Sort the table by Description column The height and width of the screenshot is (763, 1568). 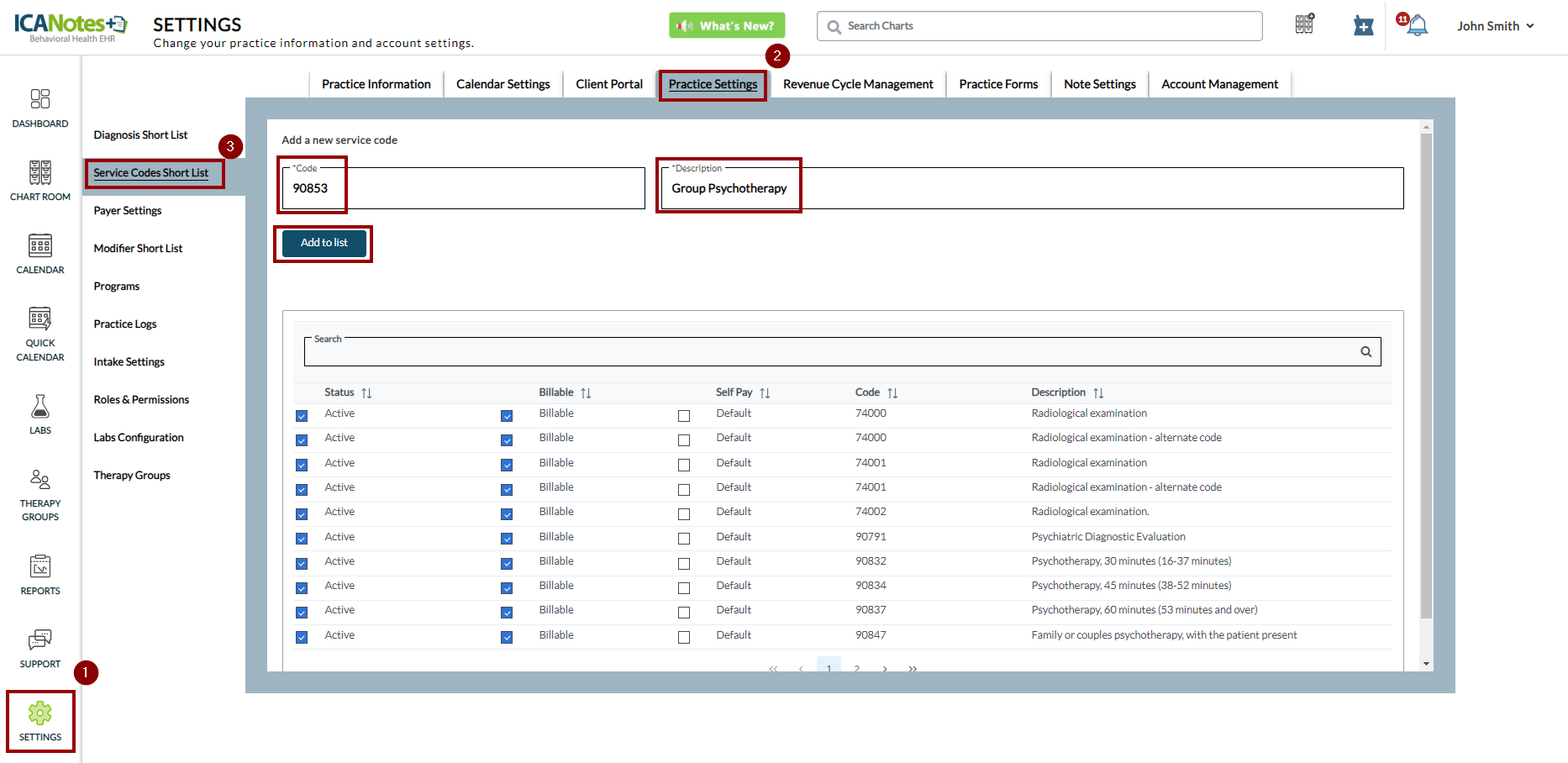coord(1098,393)
